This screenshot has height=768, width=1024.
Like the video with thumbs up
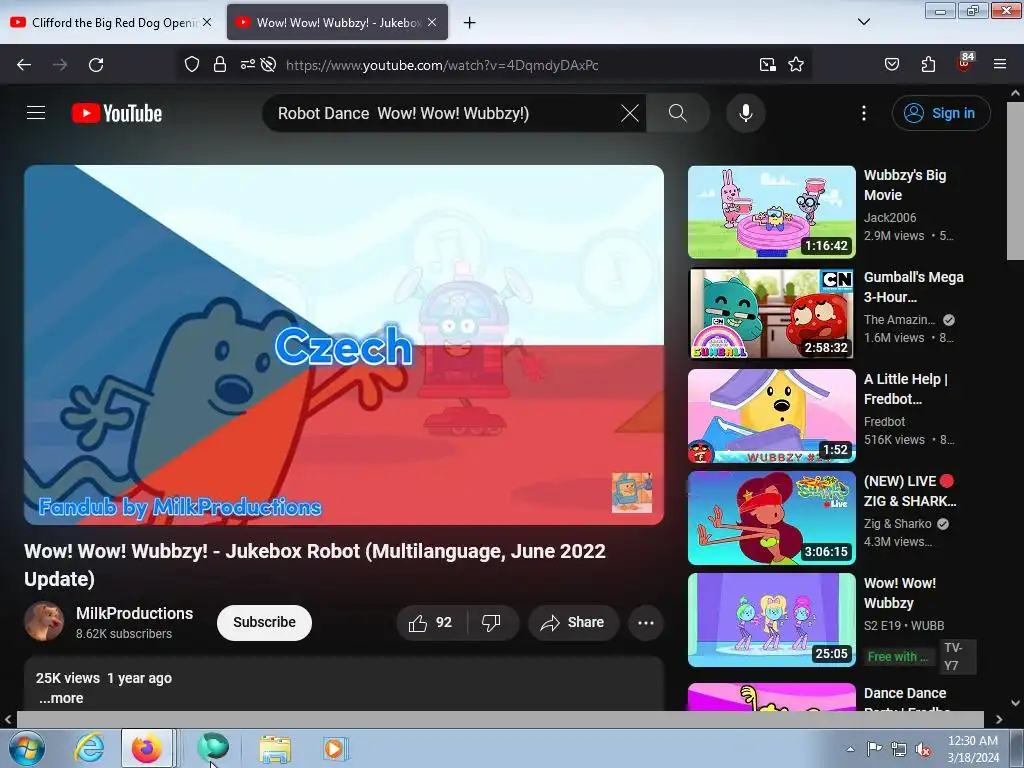click(x=432, y=622)
